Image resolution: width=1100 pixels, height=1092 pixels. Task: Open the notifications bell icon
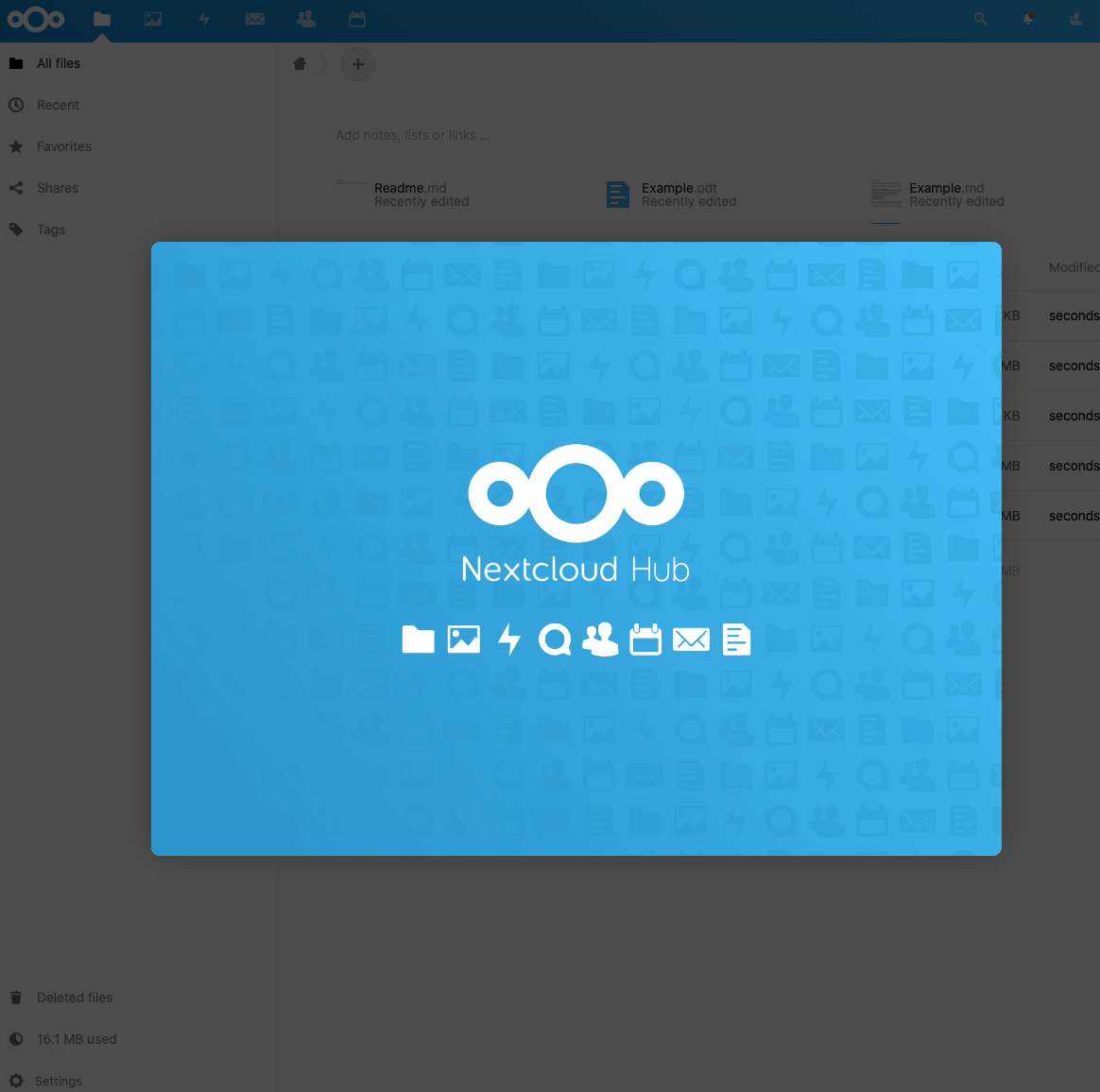click(x=1027, y=19)
